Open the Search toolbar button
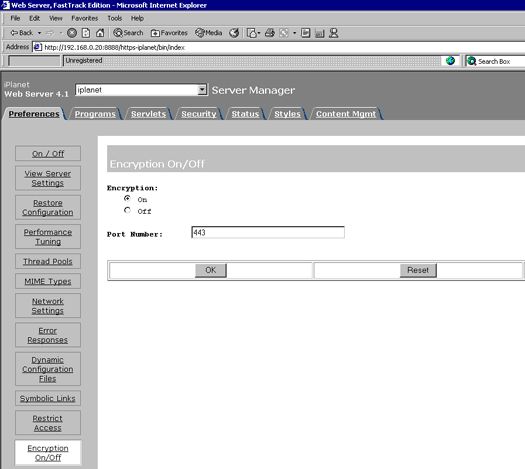The width and height of the screenshot is (525, 469). coord(128,33)
